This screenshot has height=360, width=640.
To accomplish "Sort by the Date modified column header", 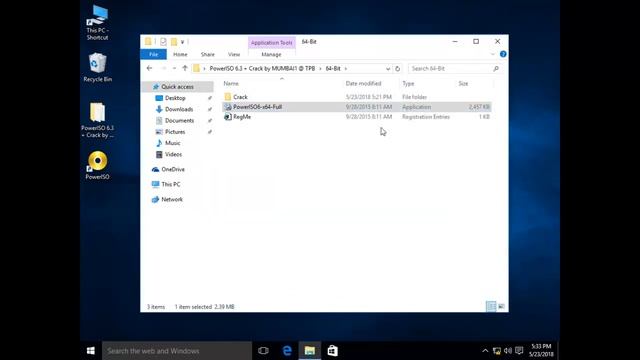I will [363, 83].
